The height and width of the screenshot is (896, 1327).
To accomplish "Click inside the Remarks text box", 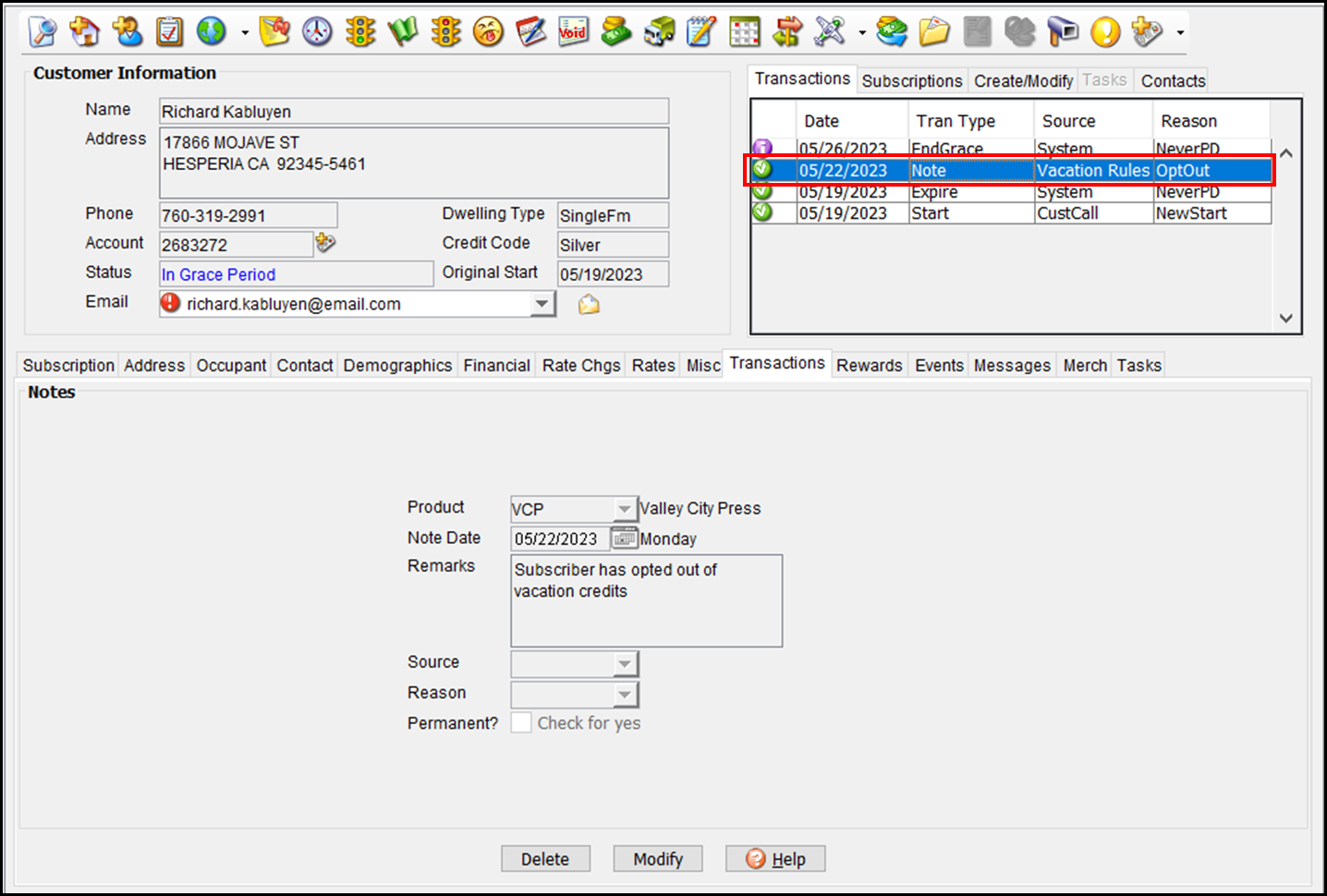I will coord(646,610).
